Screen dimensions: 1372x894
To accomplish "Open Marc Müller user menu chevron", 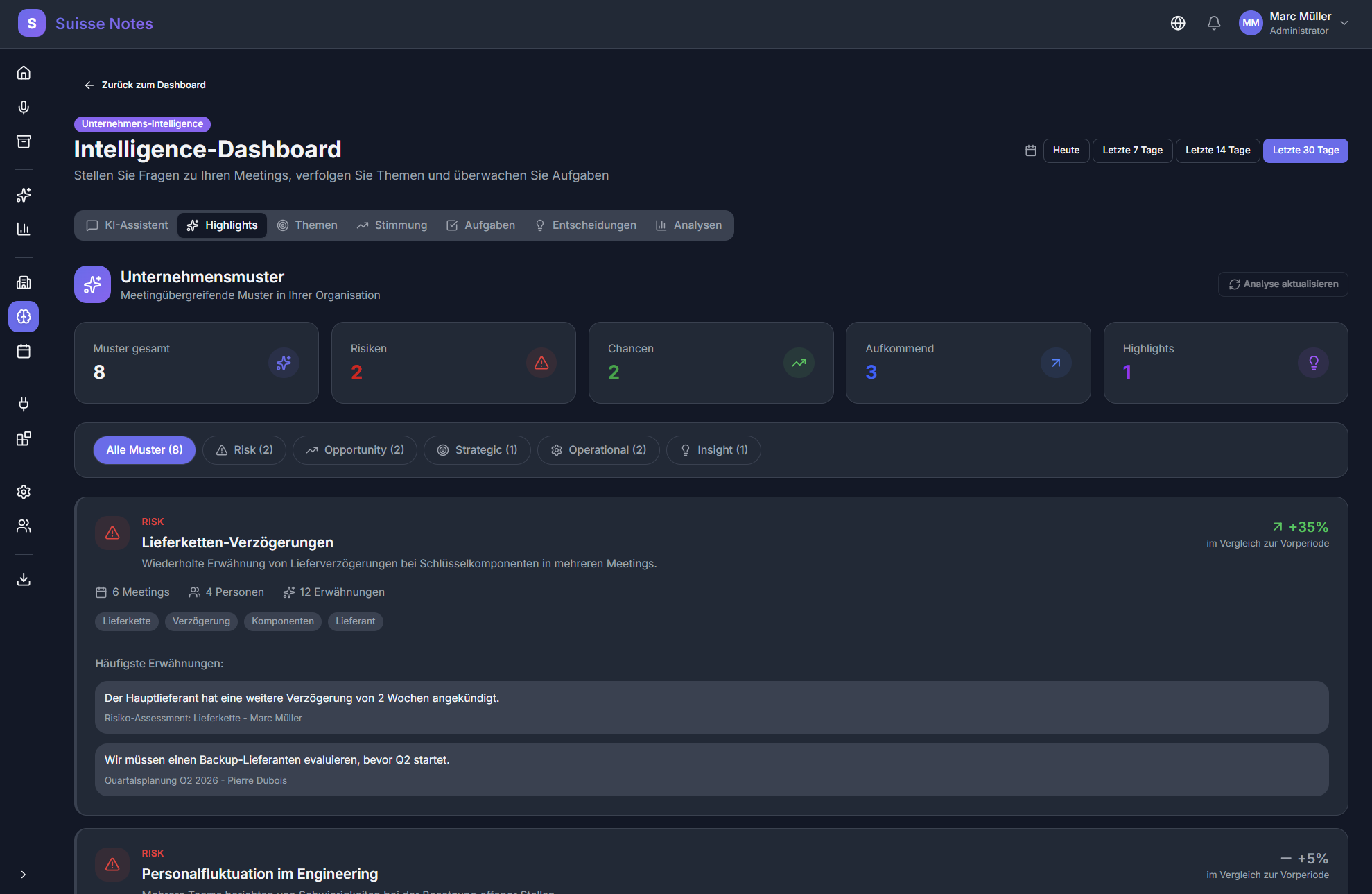I will 1344,23.
